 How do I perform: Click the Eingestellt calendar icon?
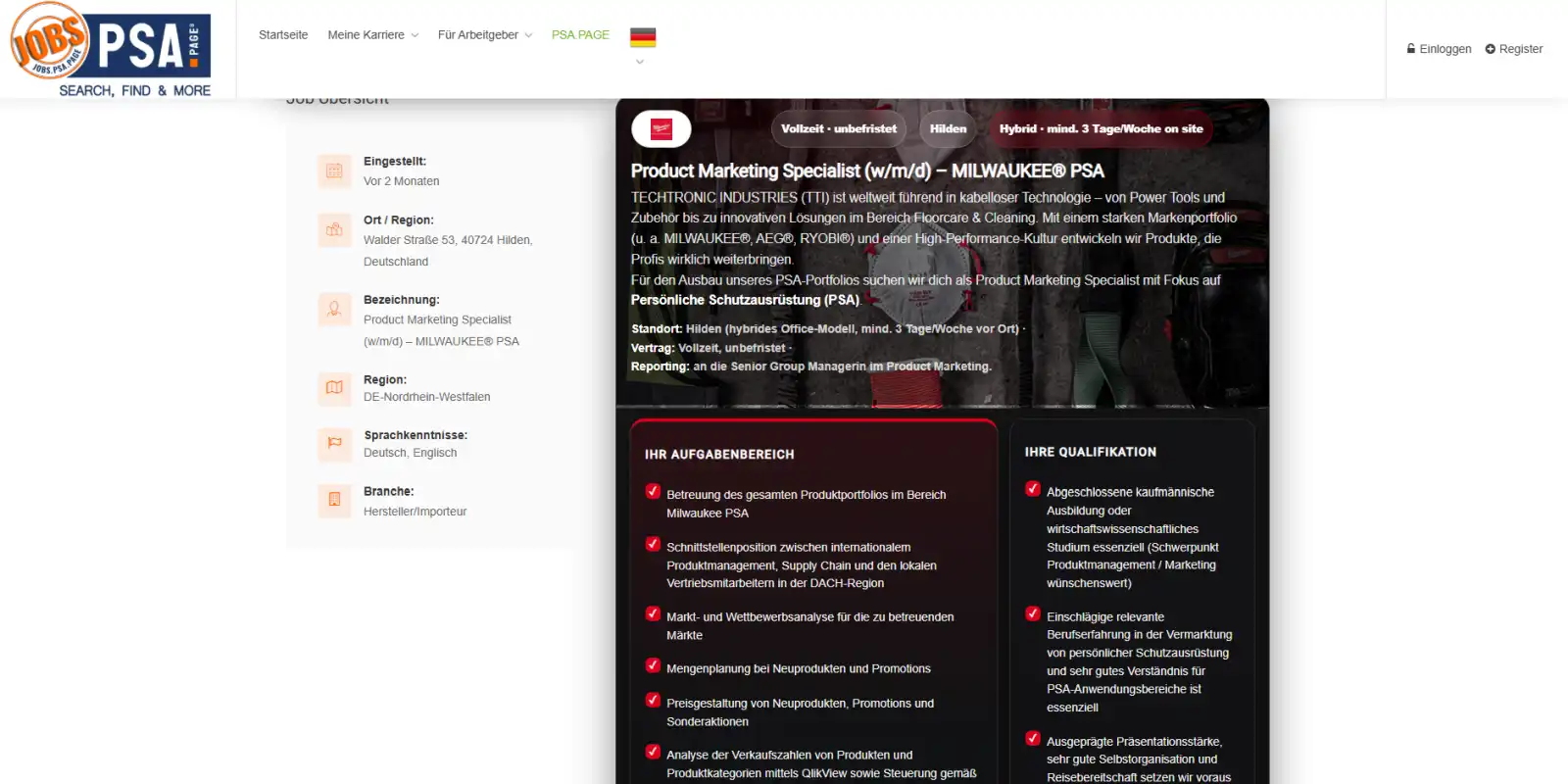(x=334, y=171)
